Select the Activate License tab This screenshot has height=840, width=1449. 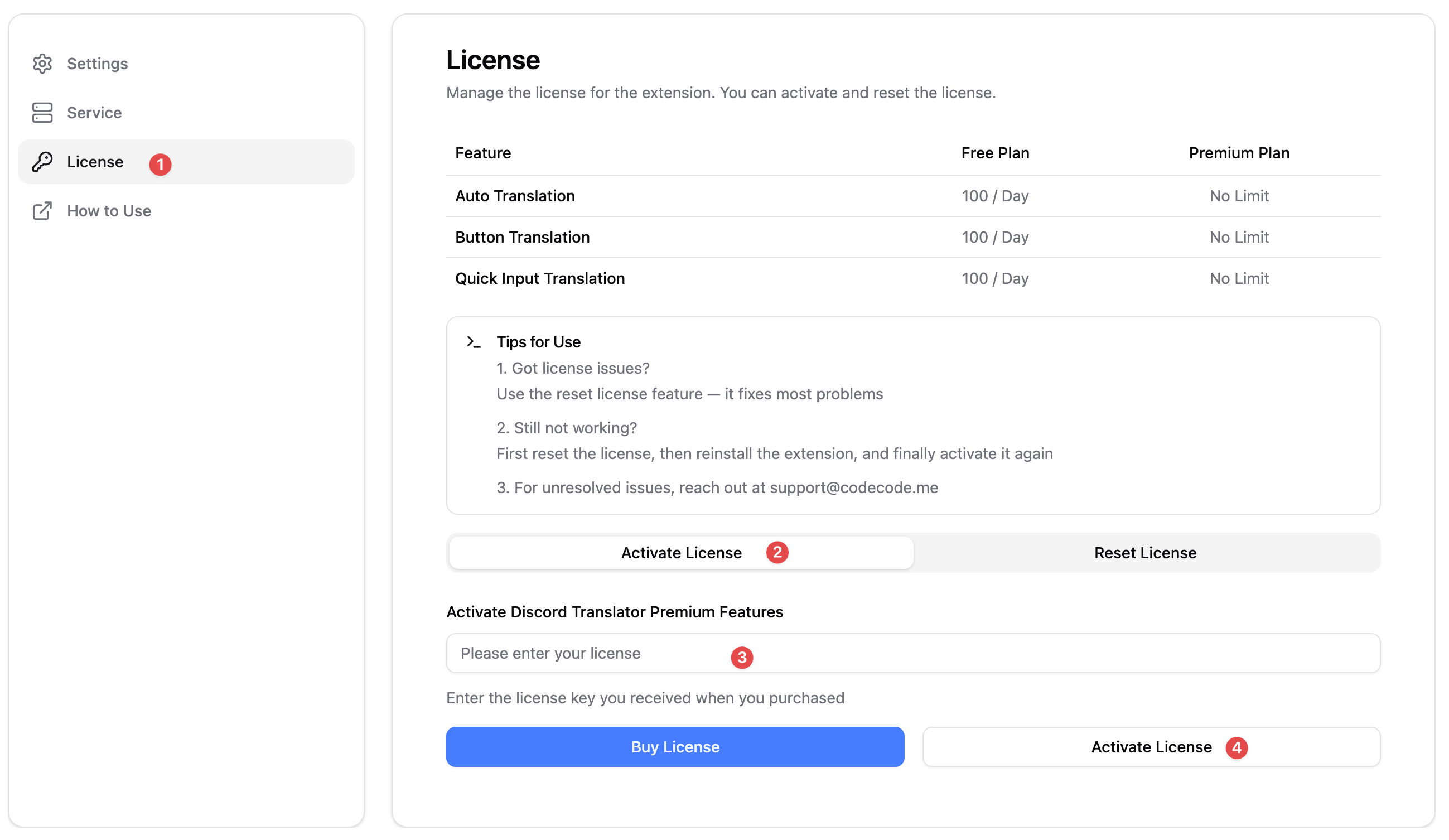pos(681,553)
